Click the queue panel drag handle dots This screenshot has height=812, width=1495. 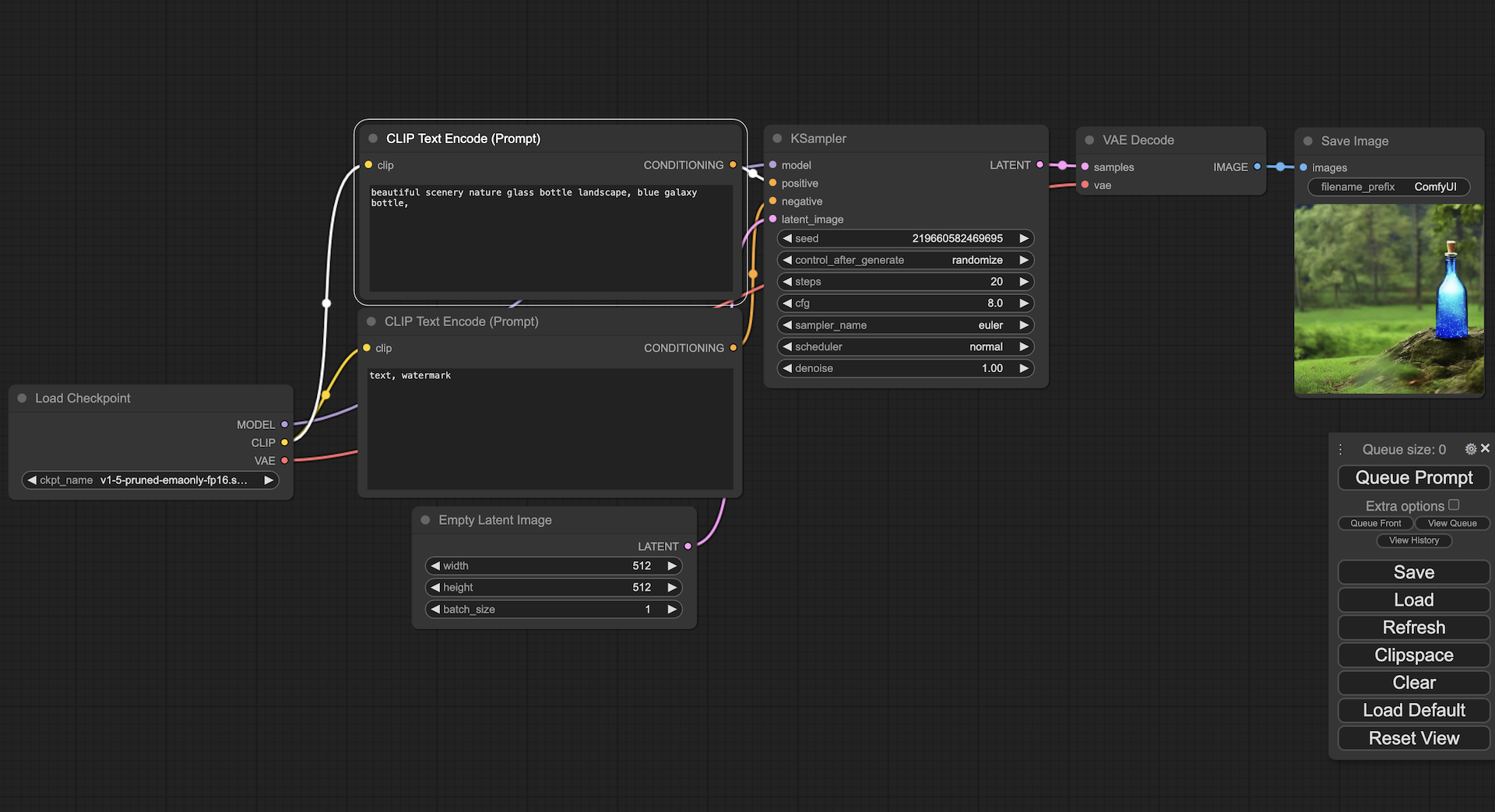pos(1340,450)
